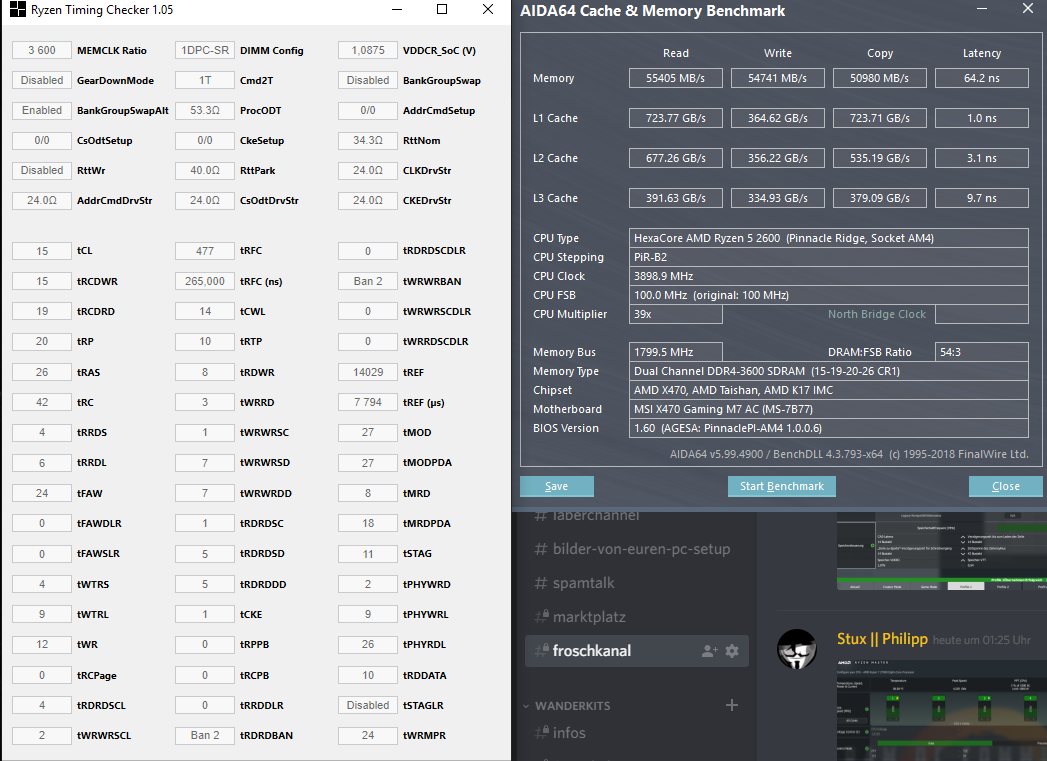Click Save in the AIDA64 window
Screen dimensions: 1047x761
coord(556,486)
